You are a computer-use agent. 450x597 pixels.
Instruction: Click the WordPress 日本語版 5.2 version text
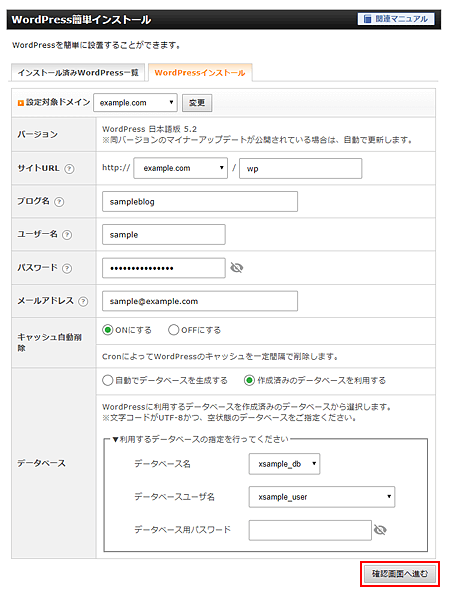tap(150, 129)
